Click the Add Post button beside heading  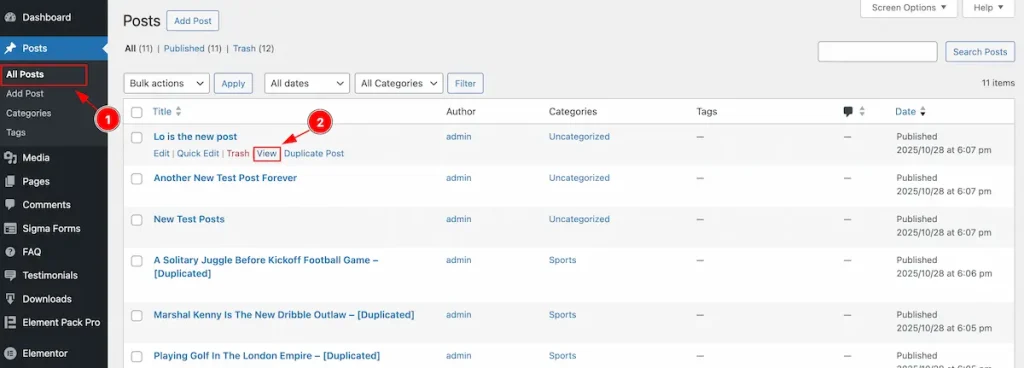(x=193, y=21)
